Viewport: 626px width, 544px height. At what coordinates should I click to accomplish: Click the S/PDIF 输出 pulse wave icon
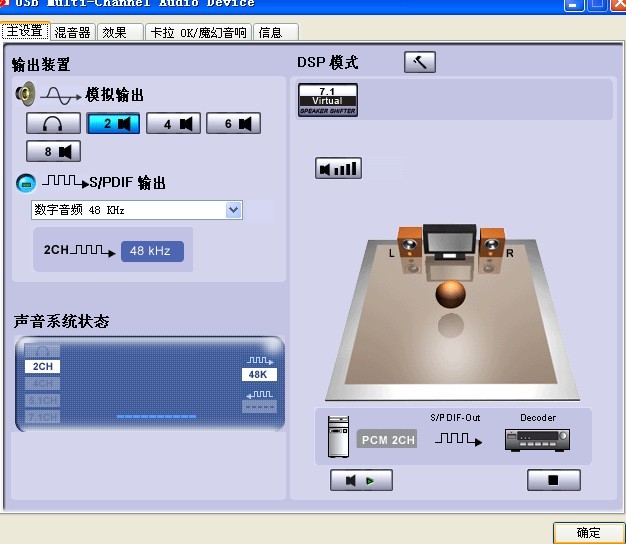[65, 182]
